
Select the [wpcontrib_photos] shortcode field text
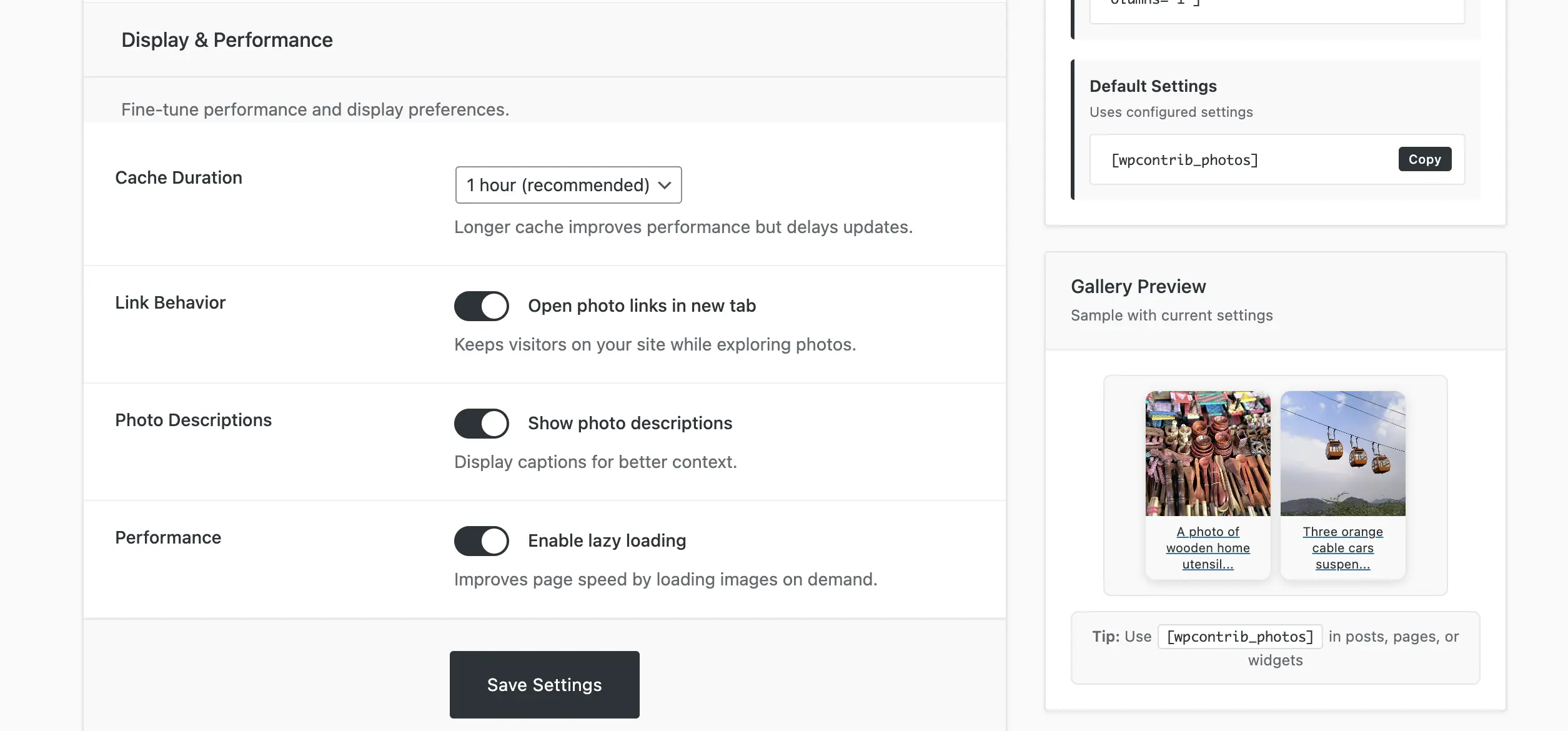(1184, 160)
